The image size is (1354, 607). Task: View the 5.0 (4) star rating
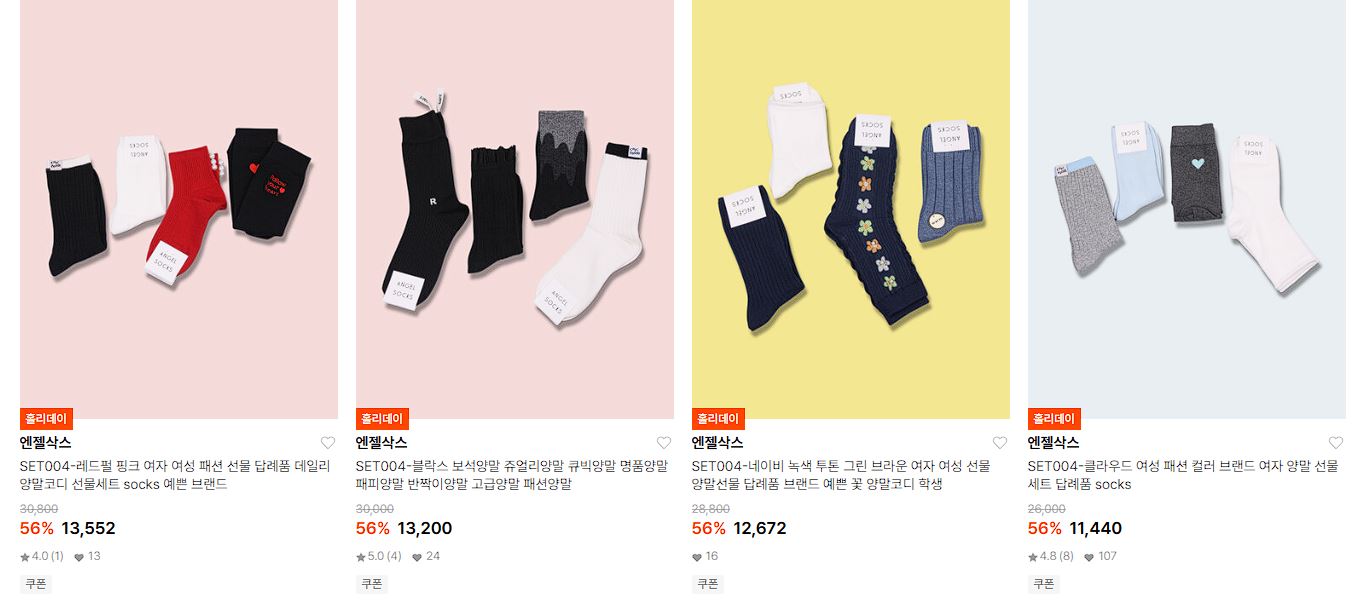click(x=379, y=556)
